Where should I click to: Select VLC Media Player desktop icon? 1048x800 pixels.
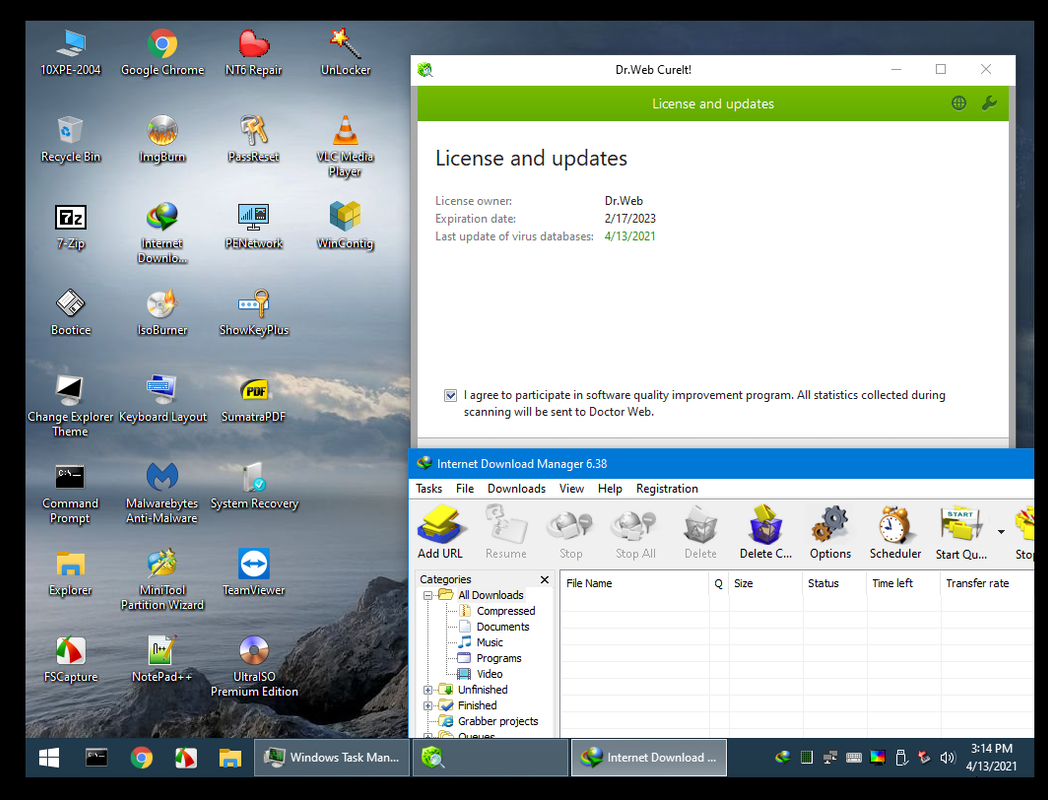[x=345, y=146]
